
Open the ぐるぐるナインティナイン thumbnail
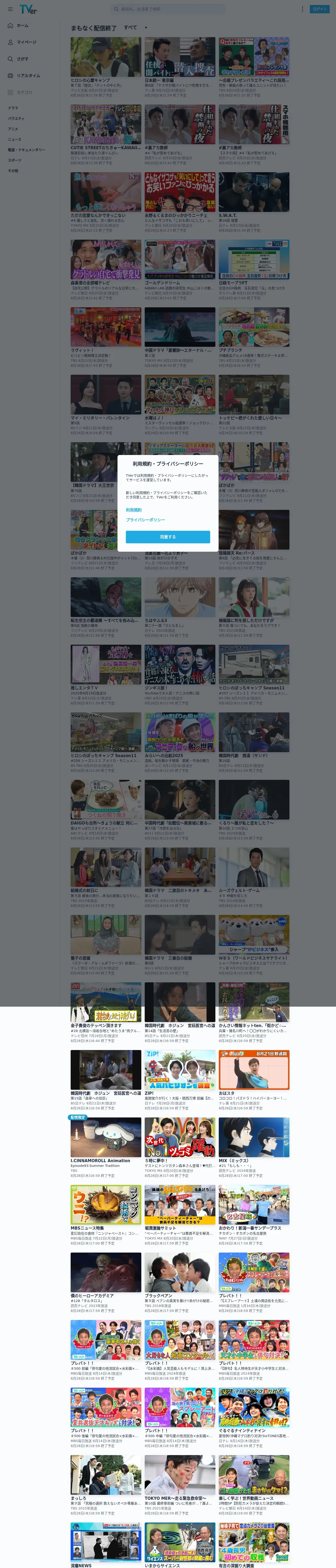[x=254, y=1408]
